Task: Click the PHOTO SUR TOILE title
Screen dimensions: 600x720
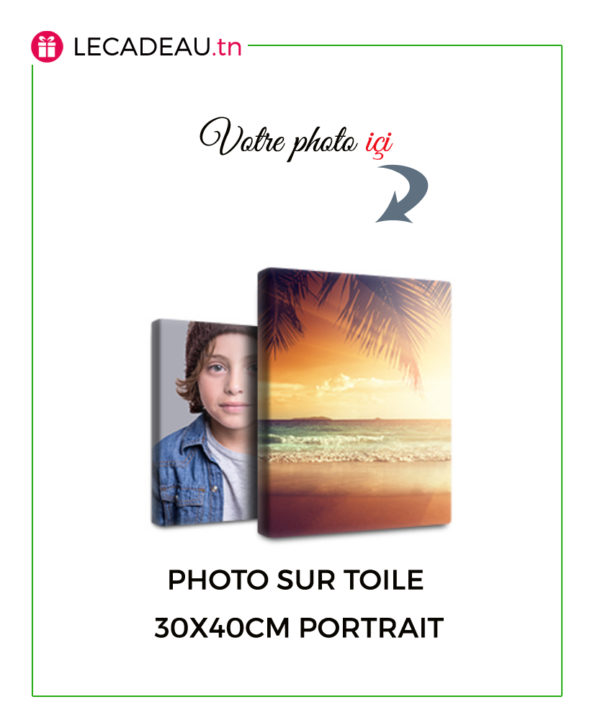Action: [296, 579]
